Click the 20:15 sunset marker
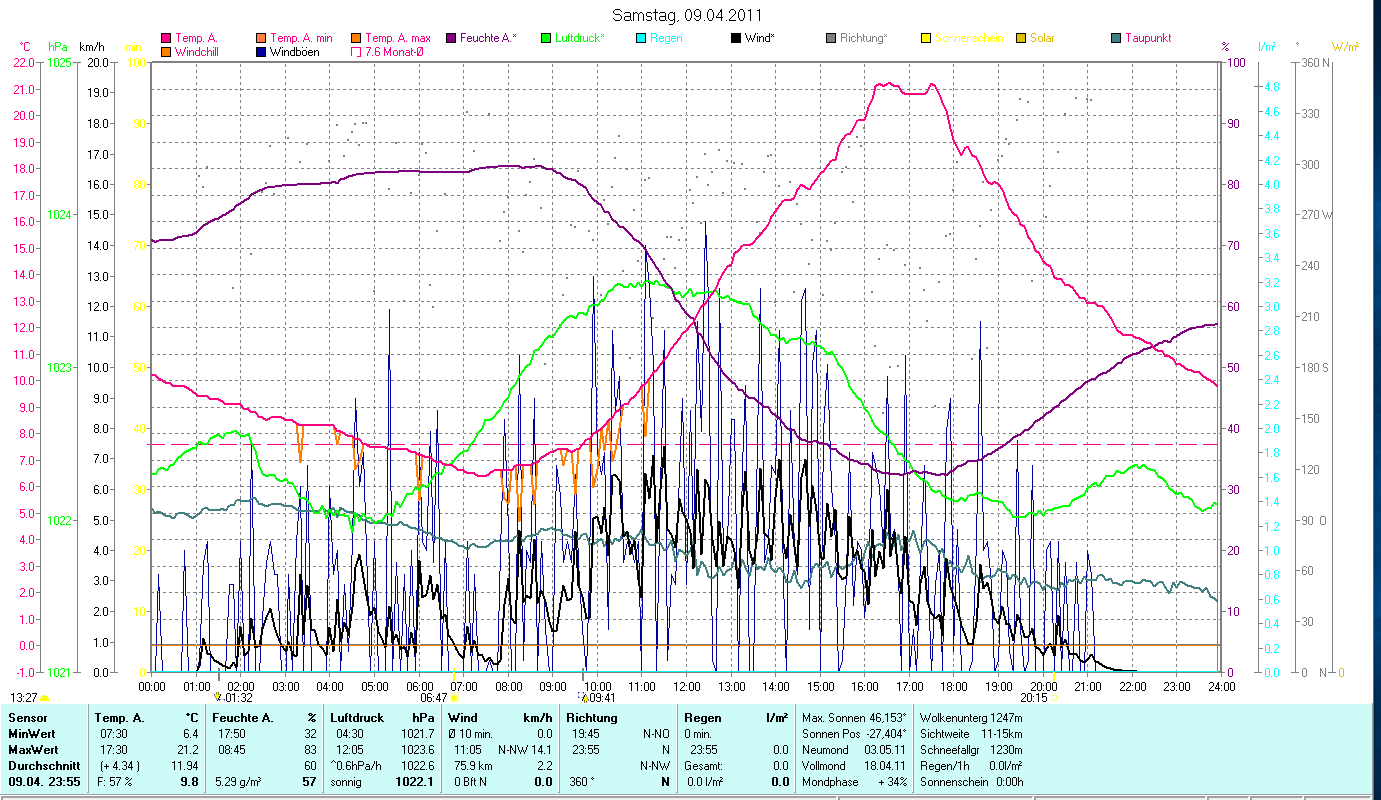Viewport: 1381px width, 800px height. tap(1053, 698)
